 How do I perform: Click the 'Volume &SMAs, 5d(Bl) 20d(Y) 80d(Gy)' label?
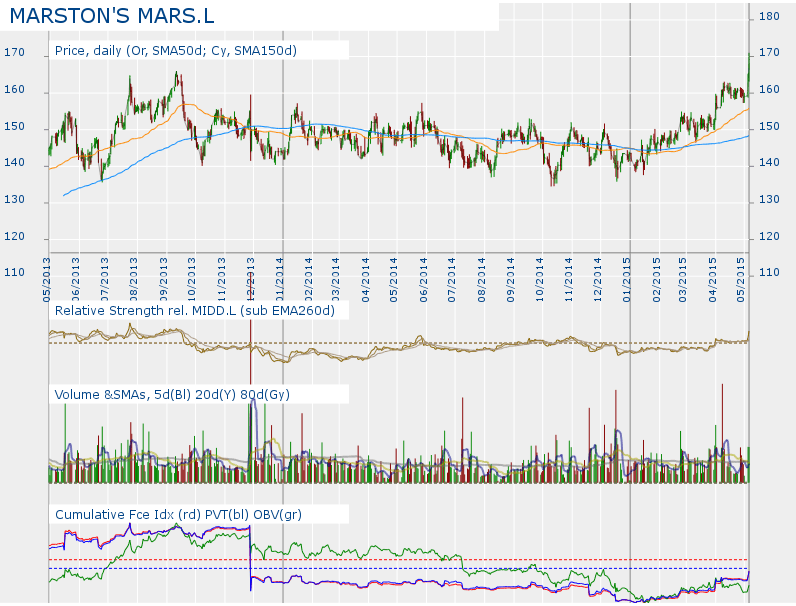point(172,394)
